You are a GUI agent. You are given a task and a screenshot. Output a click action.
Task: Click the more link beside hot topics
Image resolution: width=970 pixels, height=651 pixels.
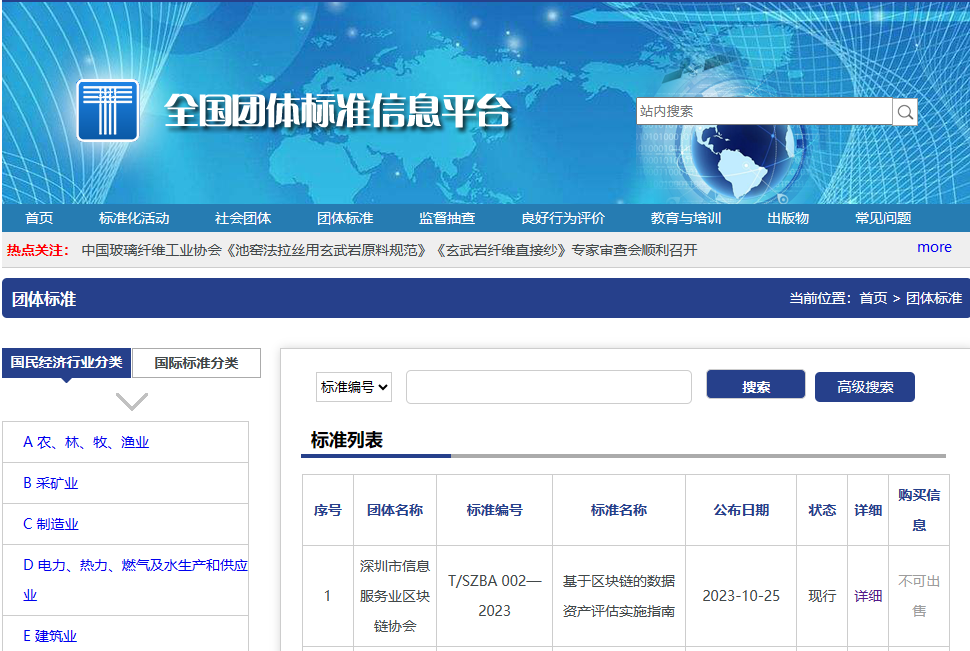point(933,247)
